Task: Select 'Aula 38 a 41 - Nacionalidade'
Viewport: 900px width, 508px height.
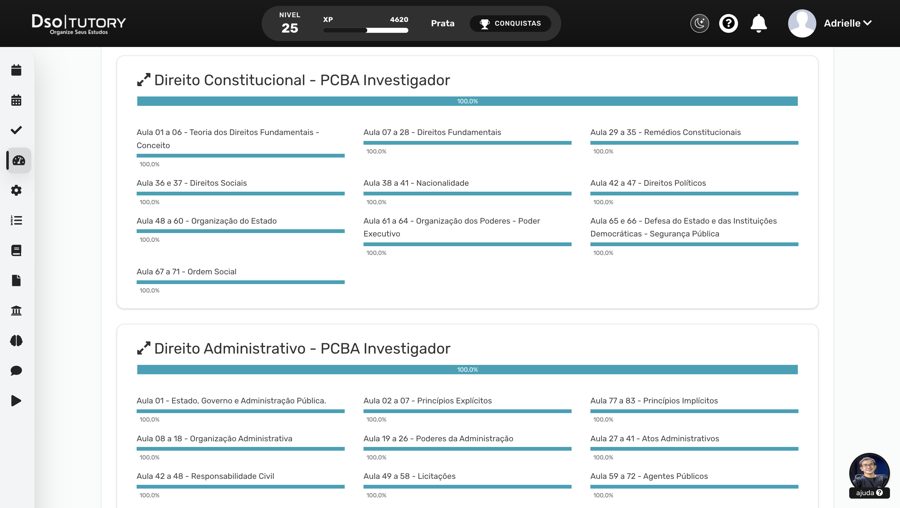Action: [416, 183]
